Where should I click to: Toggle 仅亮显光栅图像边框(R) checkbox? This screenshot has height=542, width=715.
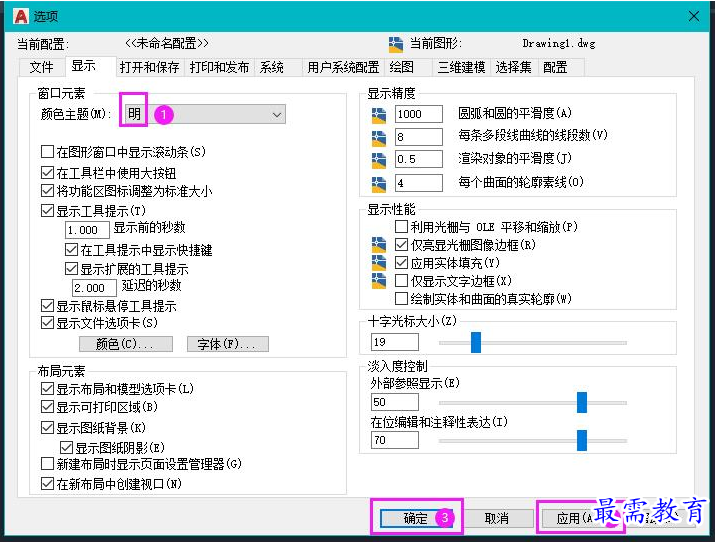(x=401, y=245)
